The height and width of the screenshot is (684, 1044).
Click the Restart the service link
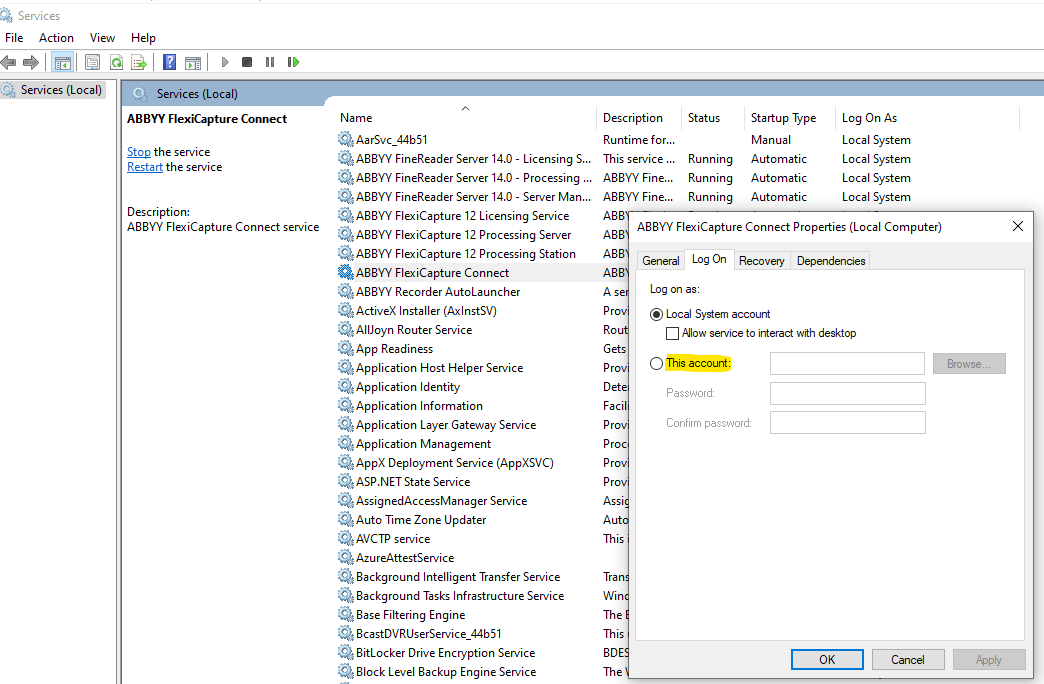pyautogui.click(x=144, y=167)
